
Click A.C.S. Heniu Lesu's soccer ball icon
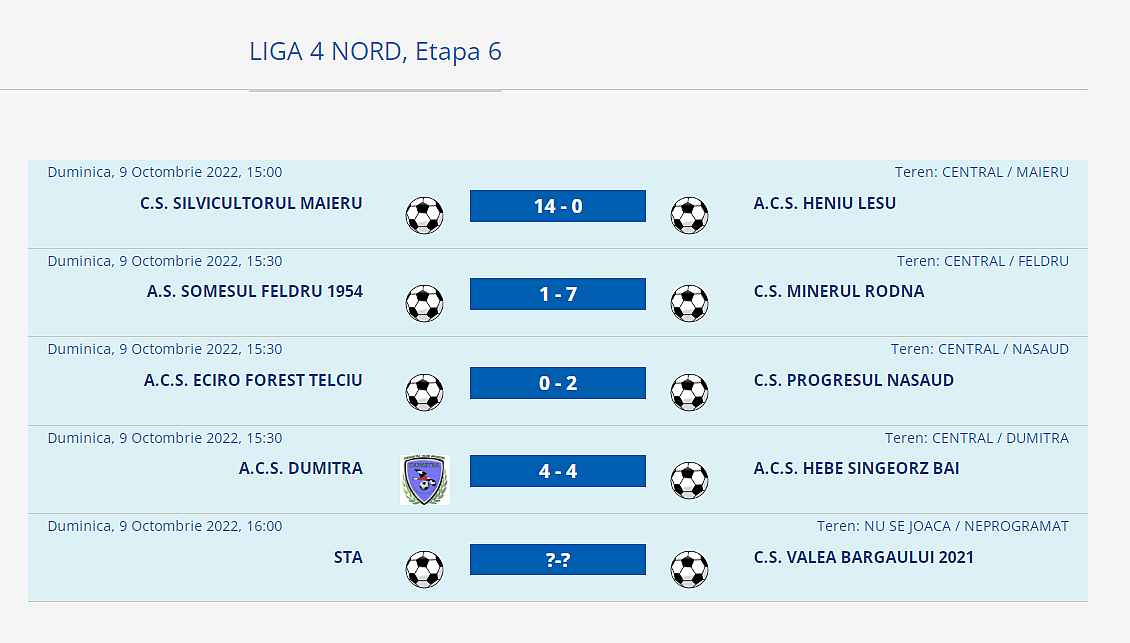click(689, 215)
